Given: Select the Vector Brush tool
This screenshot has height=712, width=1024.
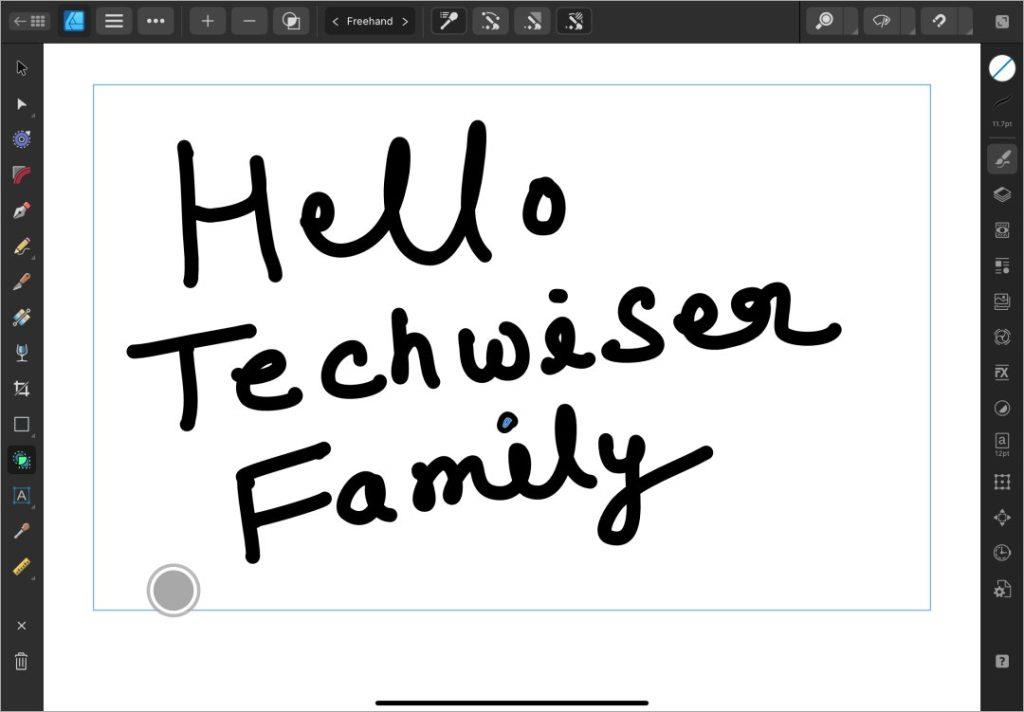Looking at the screenshot, I should click(x=22, y=282).
